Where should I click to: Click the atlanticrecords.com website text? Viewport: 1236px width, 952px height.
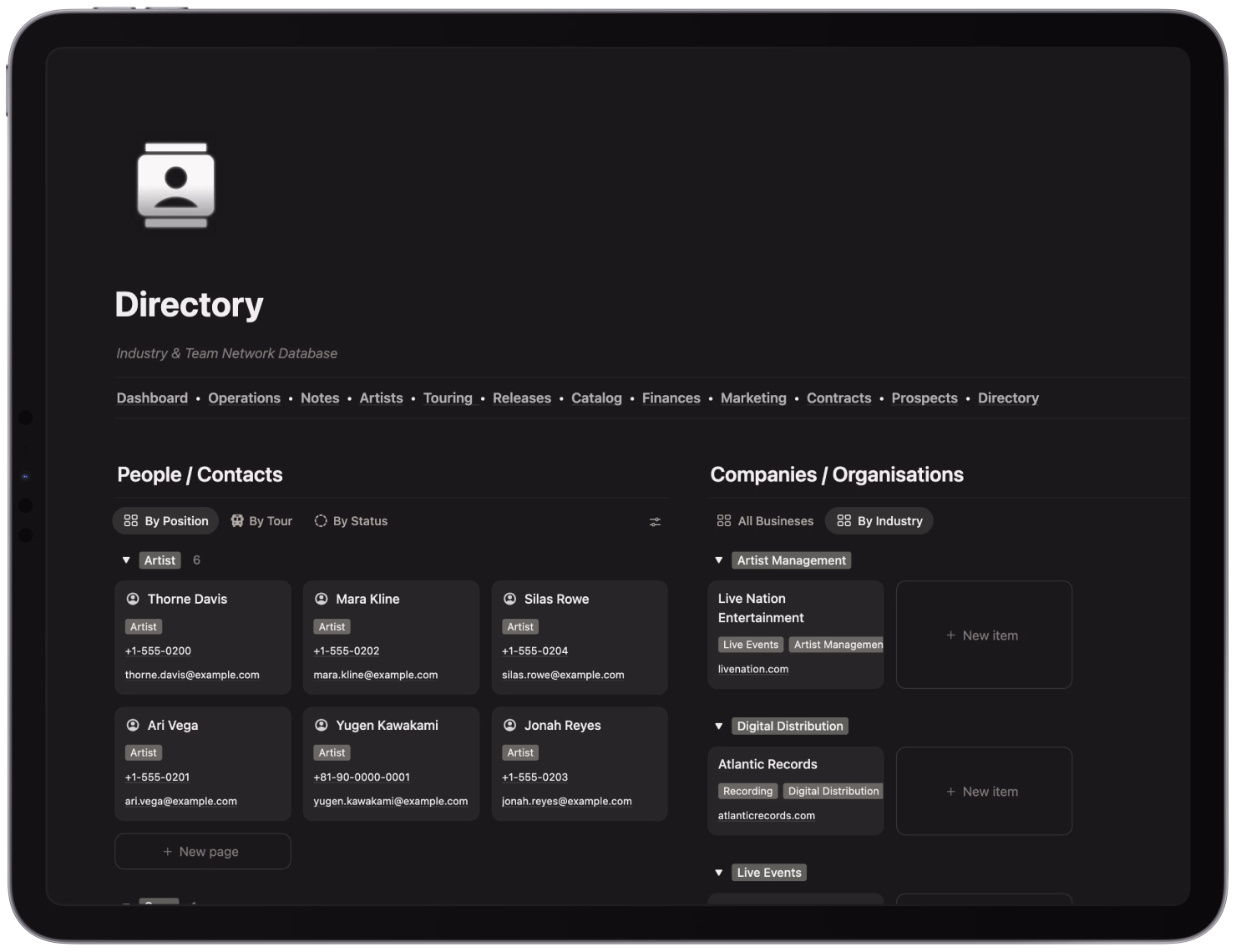pos(767,816)
